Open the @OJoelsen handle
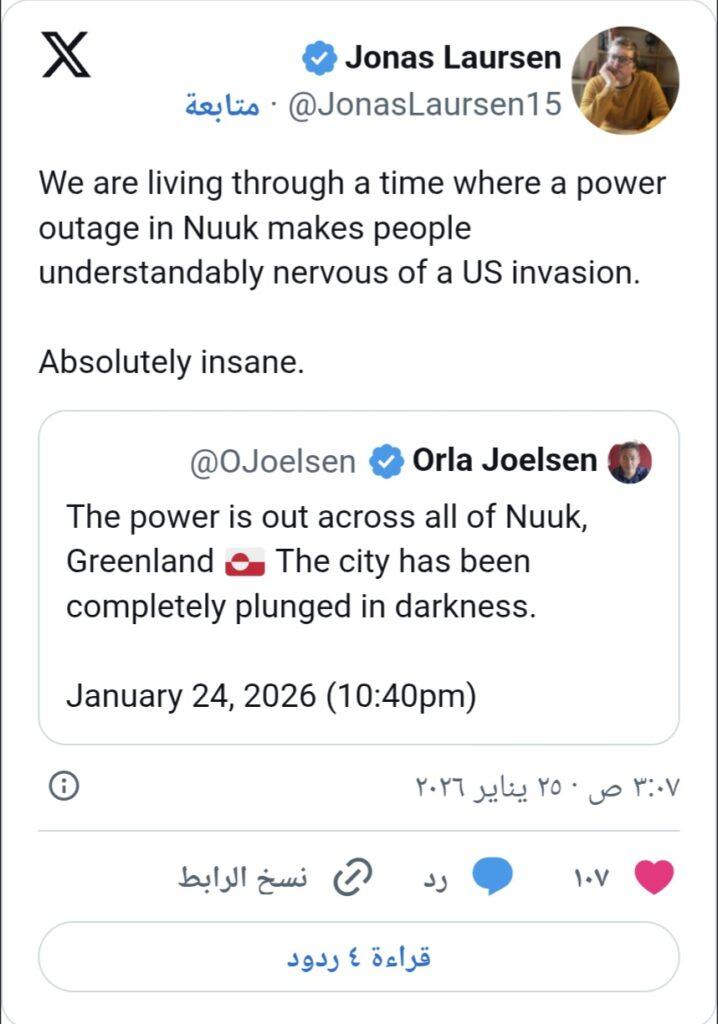The width and height of the screenshot is (718, 1024). [273, 462]
